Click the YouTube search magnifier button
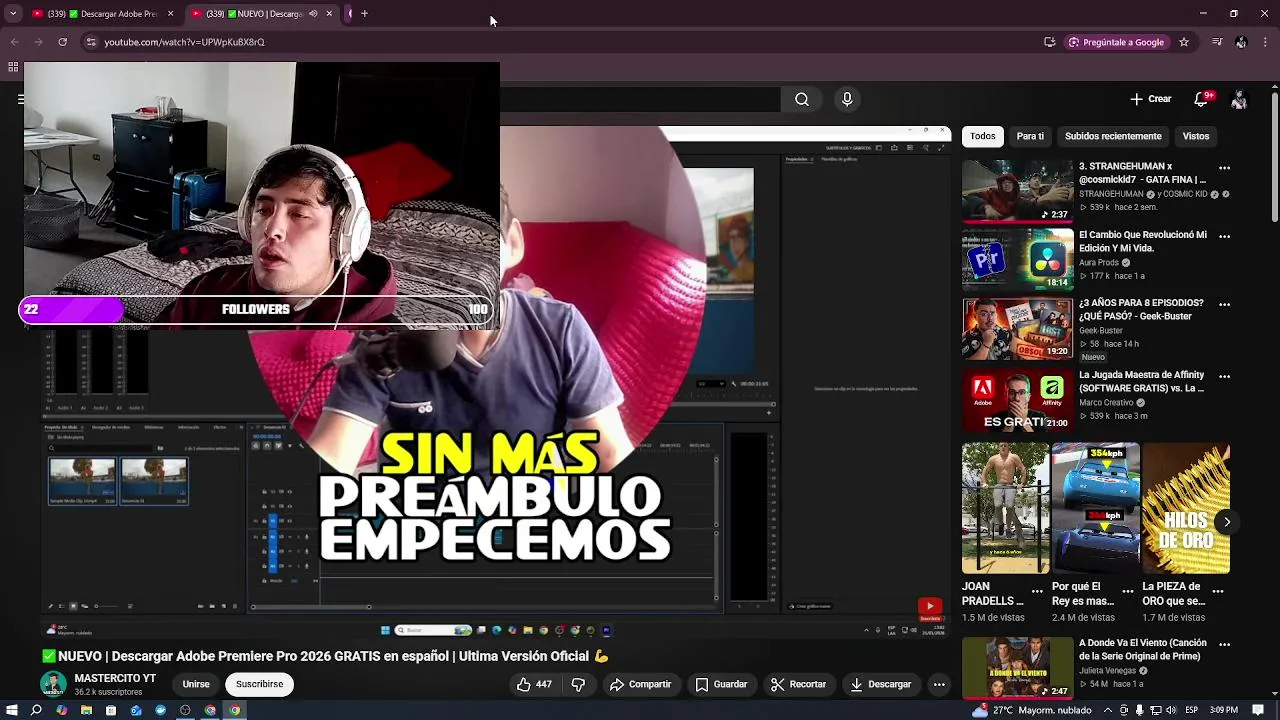The image size is (1280, 720). coord(802,99)
